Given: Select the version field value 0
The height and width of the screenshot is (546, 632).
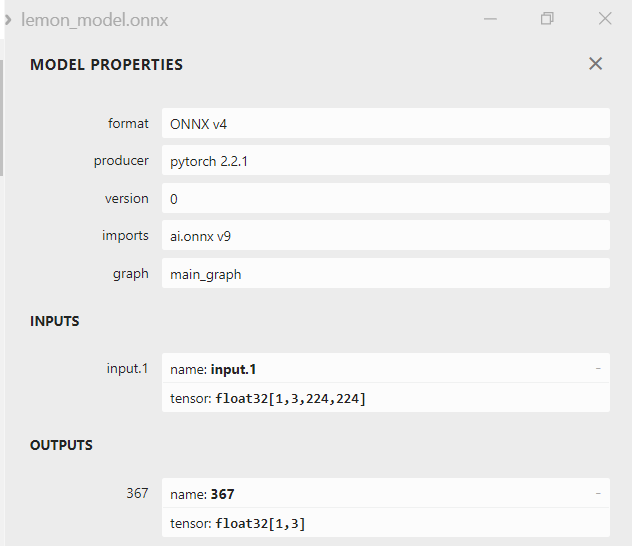Looking at the screenshot, I should click(385, 198).
